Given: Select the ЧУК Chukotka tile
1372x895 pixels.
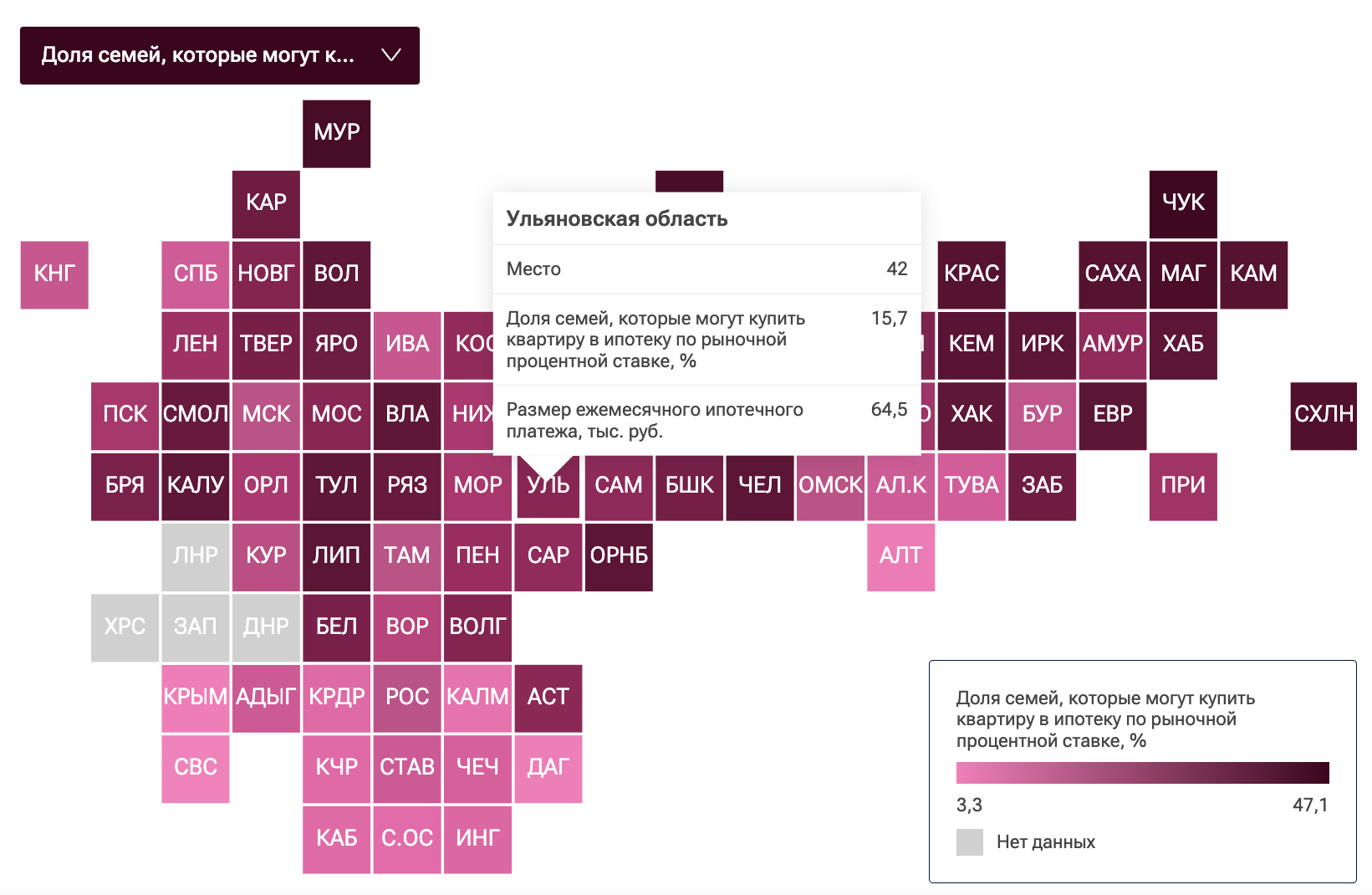Looking at the screenshot, I should click(x=1183, y=203).
